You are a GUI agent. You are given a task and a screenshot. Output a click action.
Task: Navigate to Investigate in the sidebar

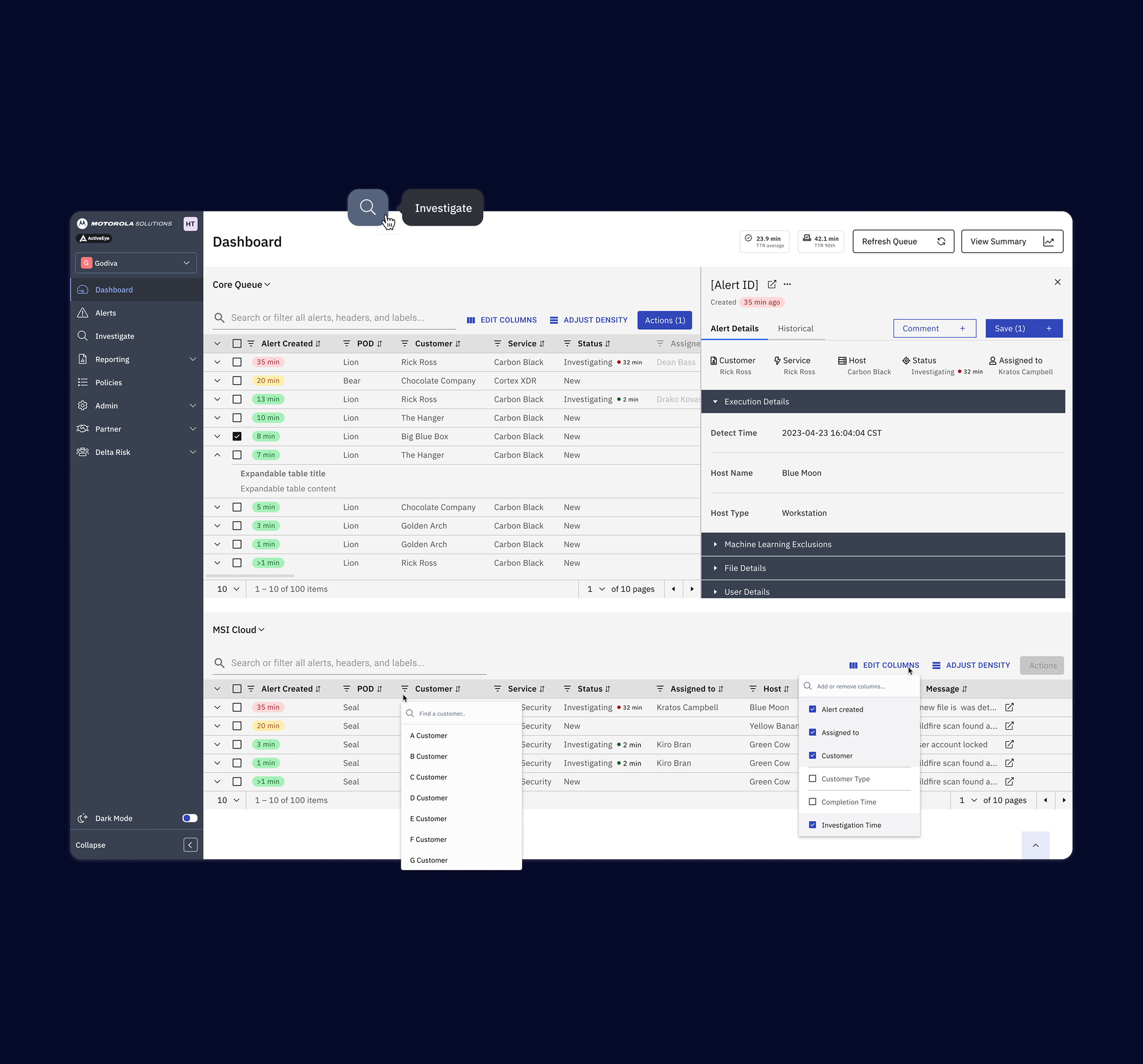coord(137,336)
